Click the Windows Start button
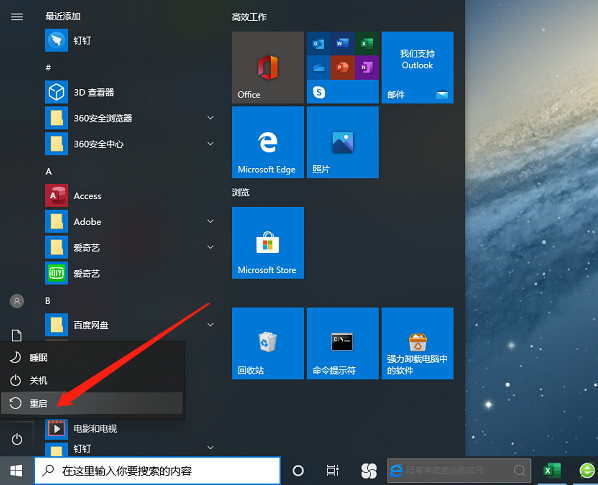Screen dimensions: 598x485 coord(16,471)
